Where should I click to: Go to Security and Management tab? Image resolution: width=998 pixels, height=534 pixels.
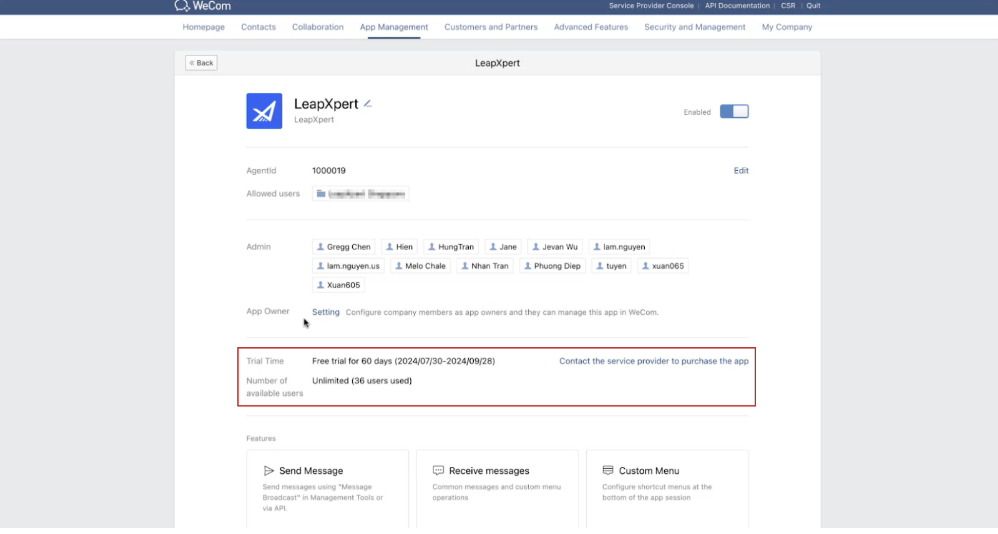click(x=695, y=27)
